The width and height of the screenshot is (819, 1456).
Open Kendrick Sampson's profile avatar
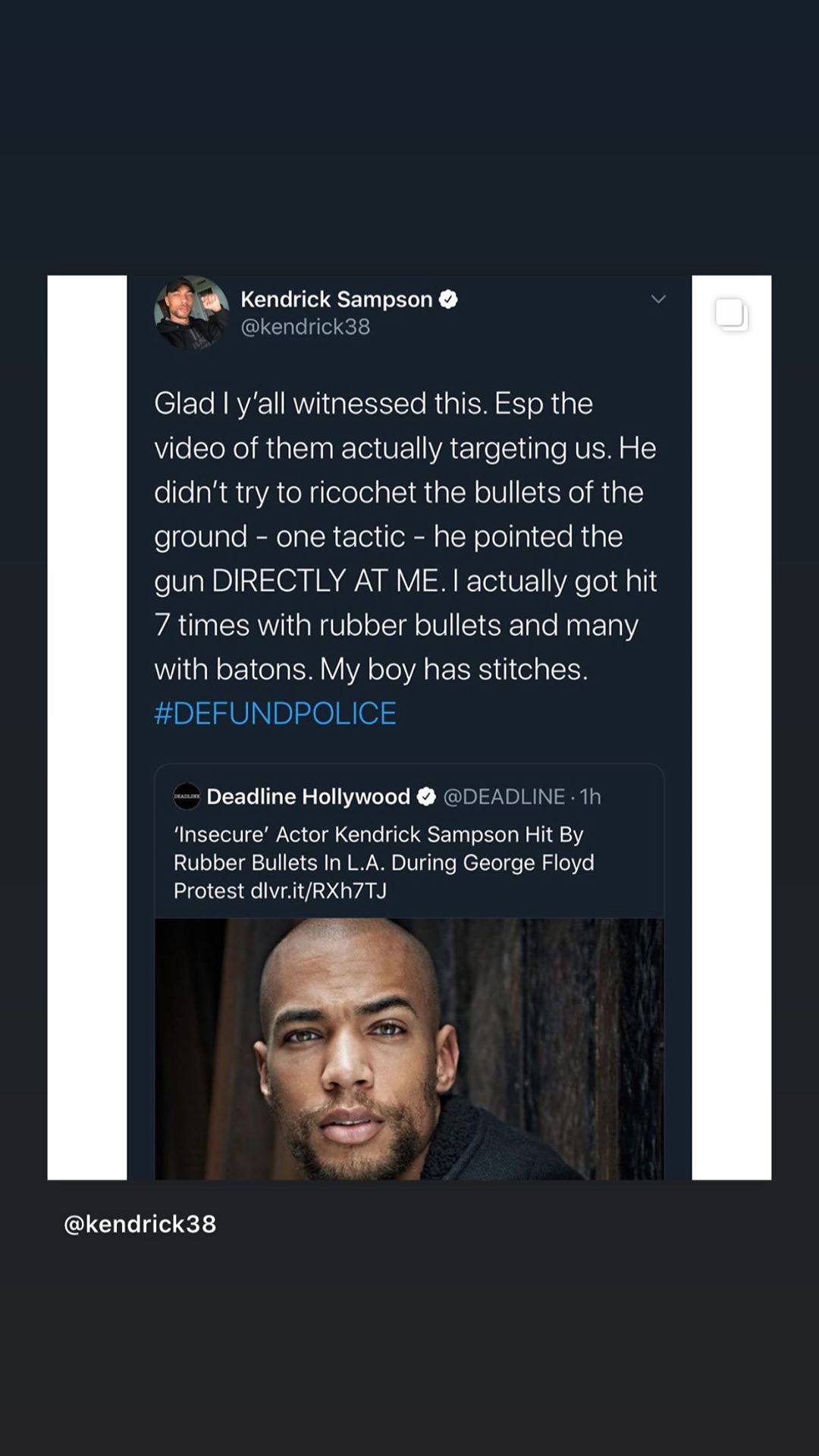(x=191, y=312)
